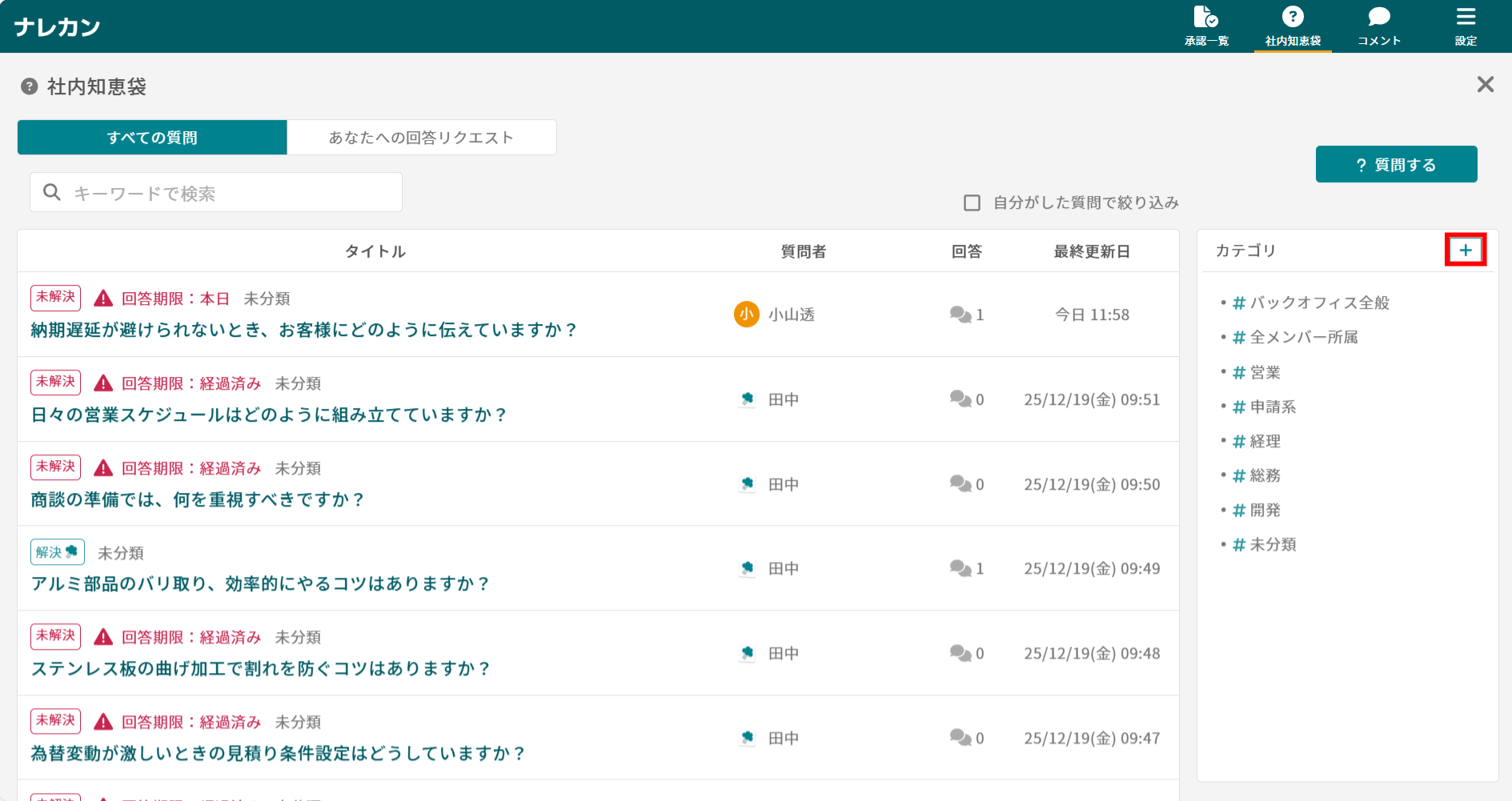Click the help icon beside the 社内知恵袋 heading
Image resolution: width=1512 pixels, height=801 pixels.
[x=29, y=86]
